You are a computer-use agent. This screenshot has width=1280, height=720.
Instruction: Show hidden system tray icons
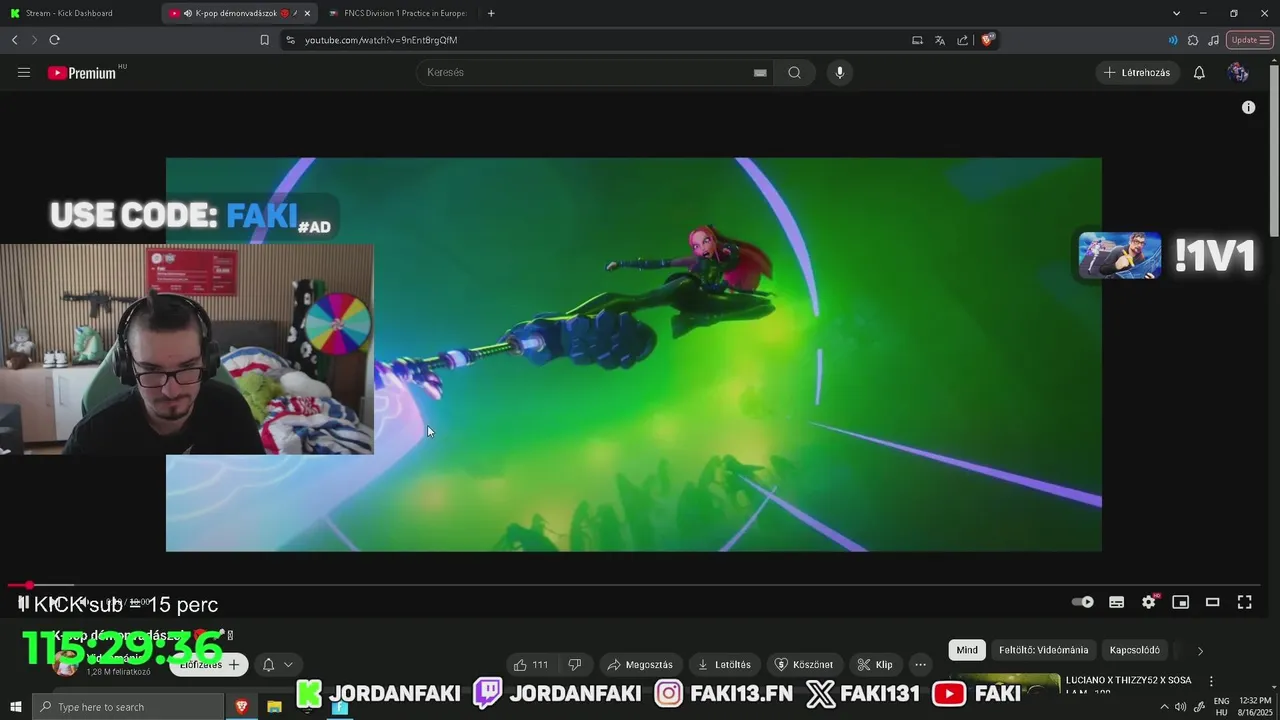click(1164, 707)
